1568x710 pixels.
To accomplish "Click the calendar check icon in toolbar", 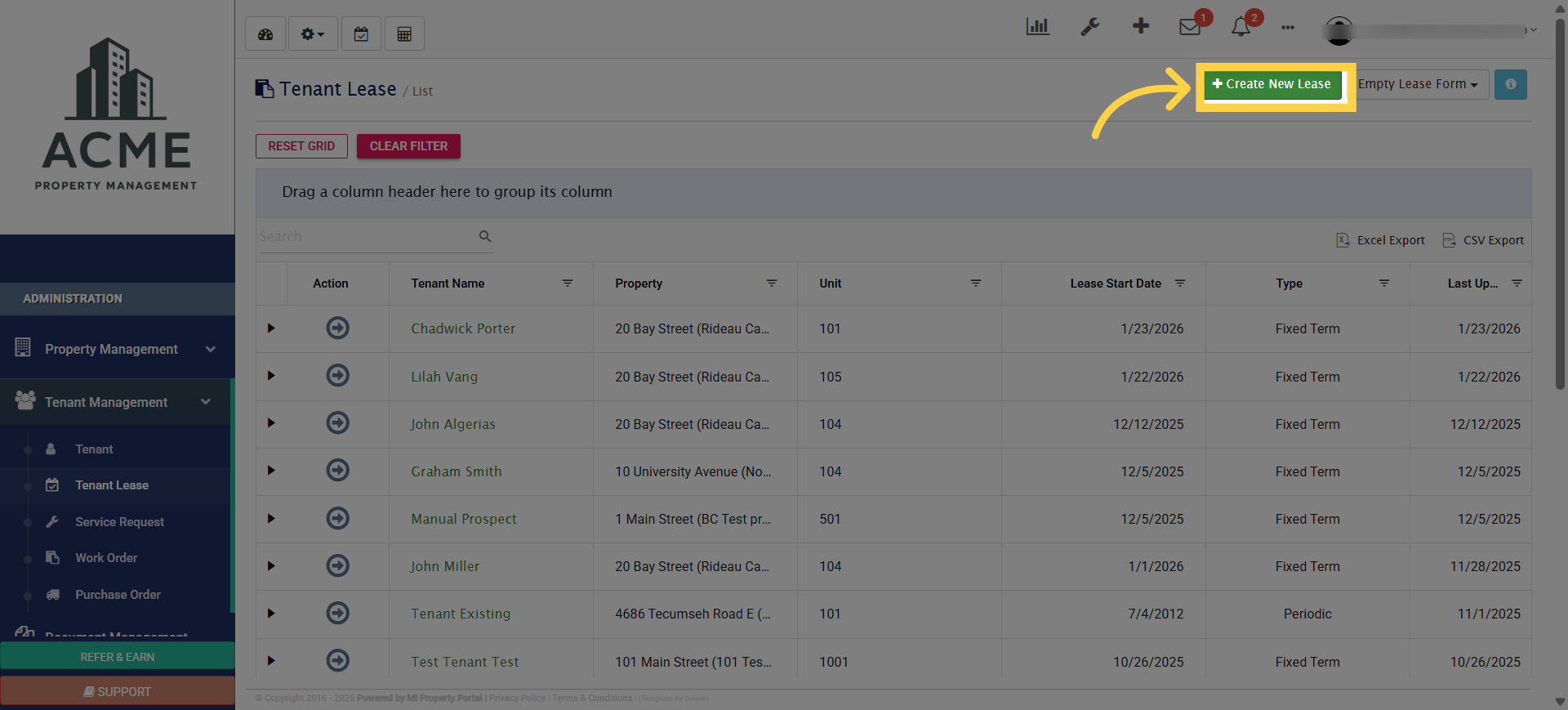I will point(361,34).
